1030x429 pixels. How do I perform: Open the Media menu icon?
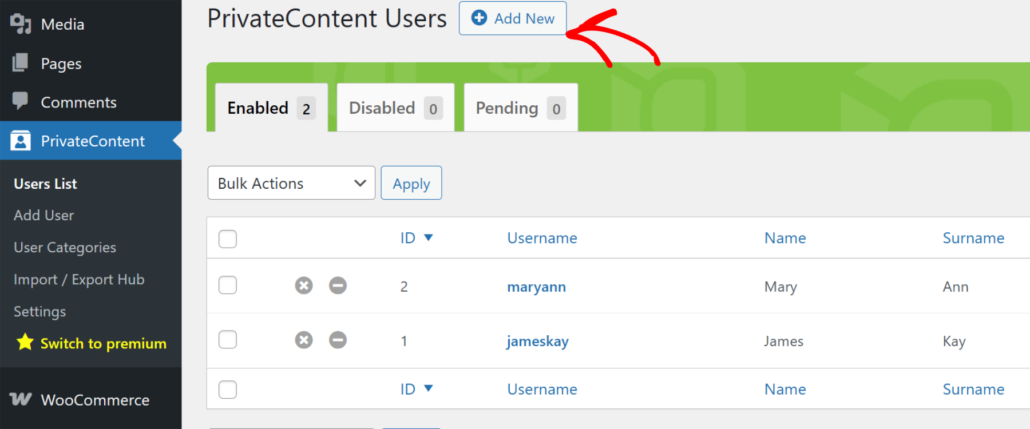[x=21, y=24]
